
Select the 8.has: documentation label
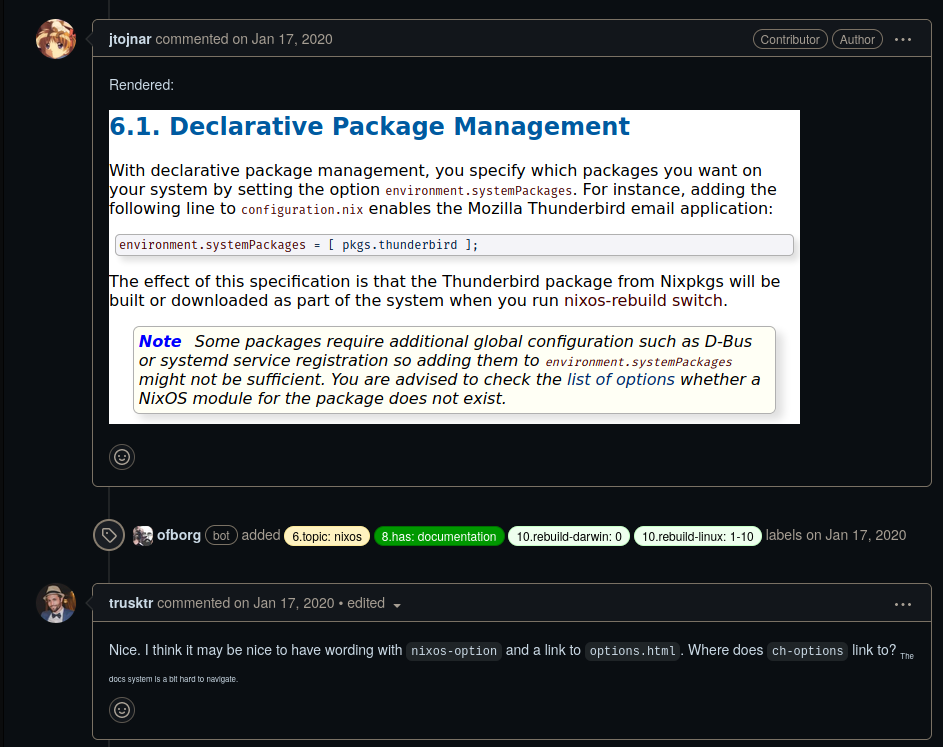click(439, 536)
